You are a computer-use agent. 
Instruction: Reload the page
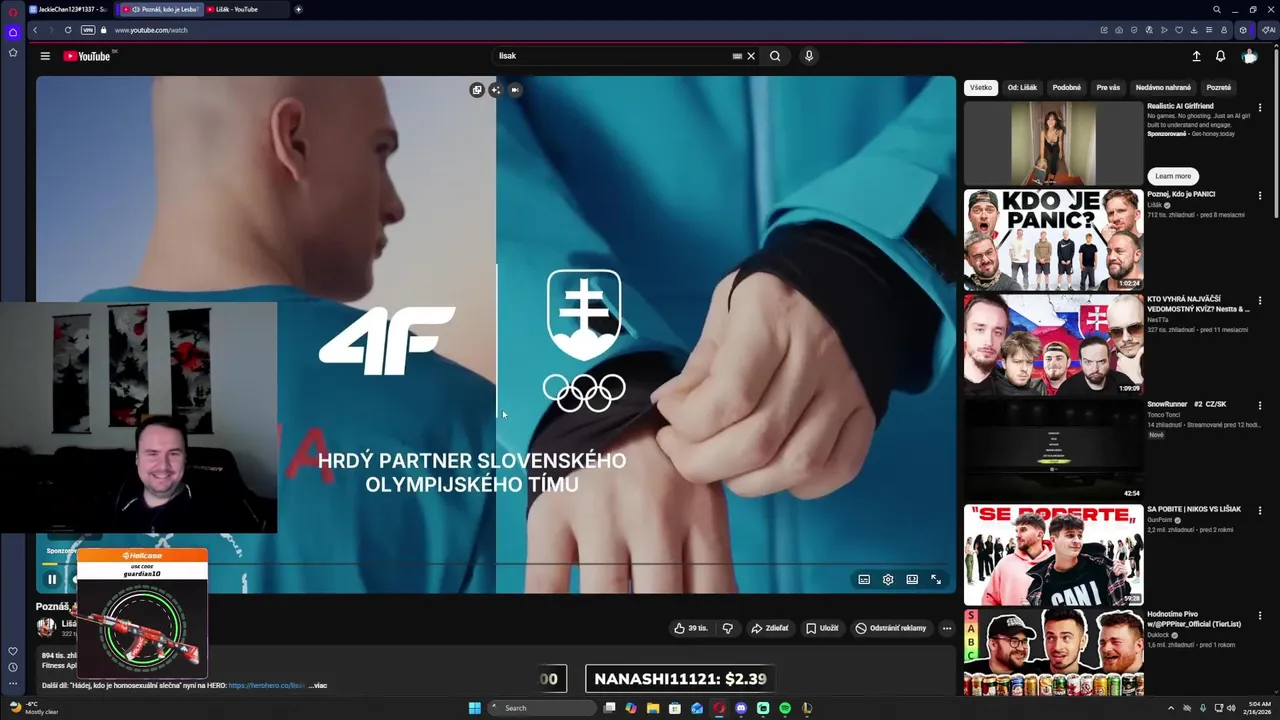[x=68, y=30]
